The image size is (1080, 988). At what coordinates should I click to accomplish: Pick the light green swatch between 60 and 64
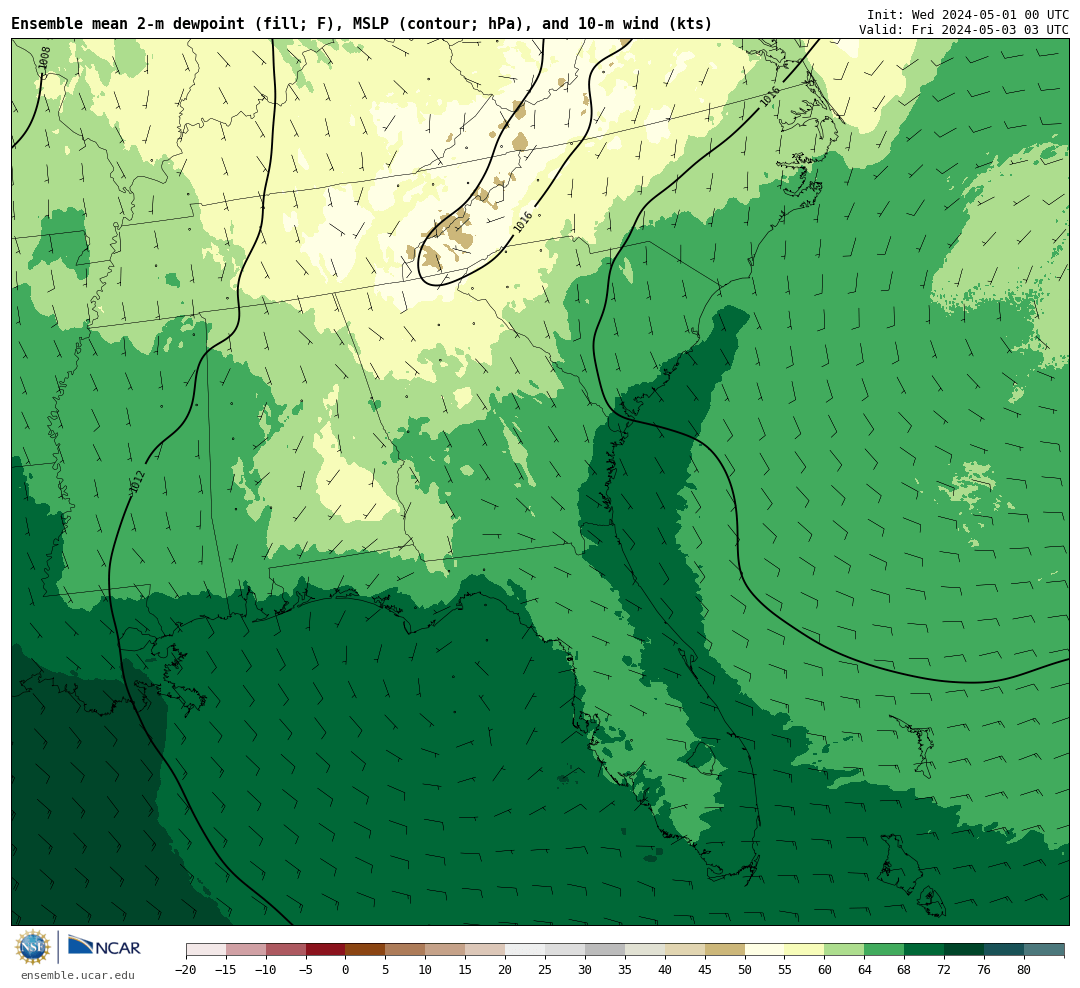pyautogui.click(x=844, y=950)
